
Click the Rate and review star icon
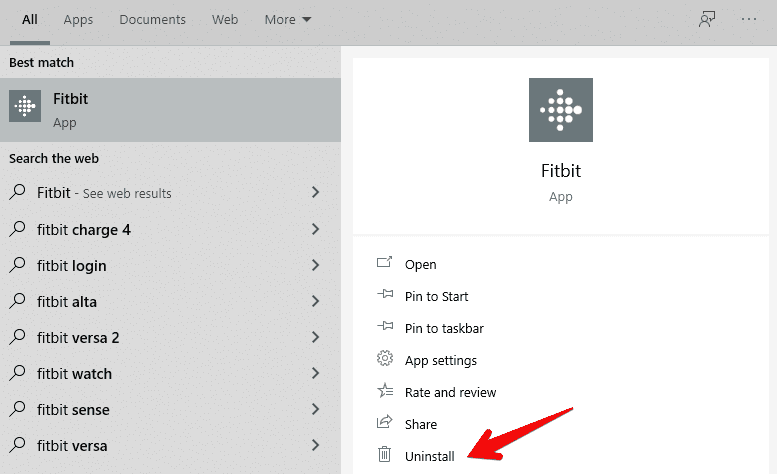(385, 390)
